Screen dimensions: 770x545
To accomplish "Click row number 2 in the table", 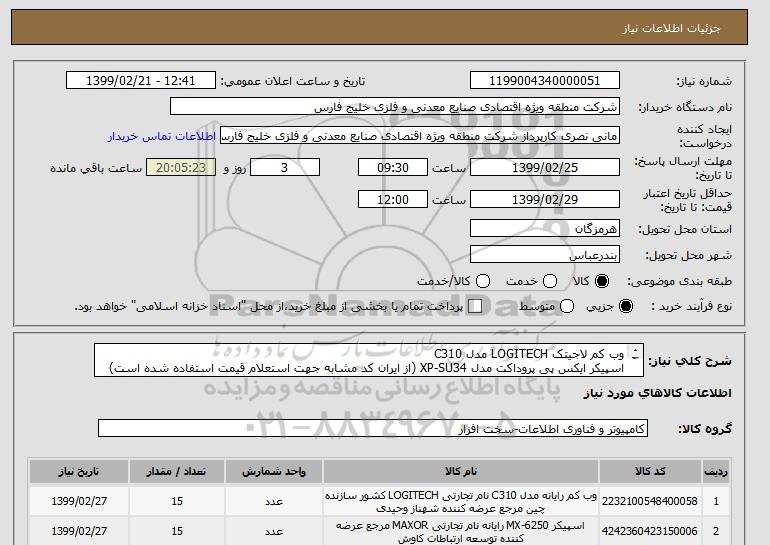I will coord(716,531).
